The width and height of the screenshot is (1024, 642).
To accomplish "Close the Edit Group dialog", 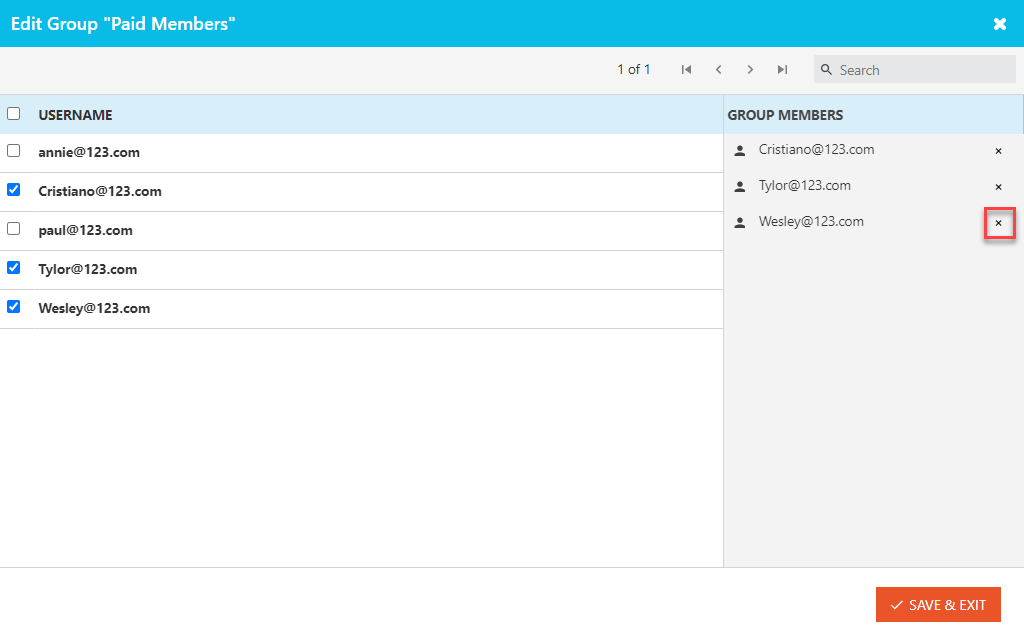I will pos(1000,24).
